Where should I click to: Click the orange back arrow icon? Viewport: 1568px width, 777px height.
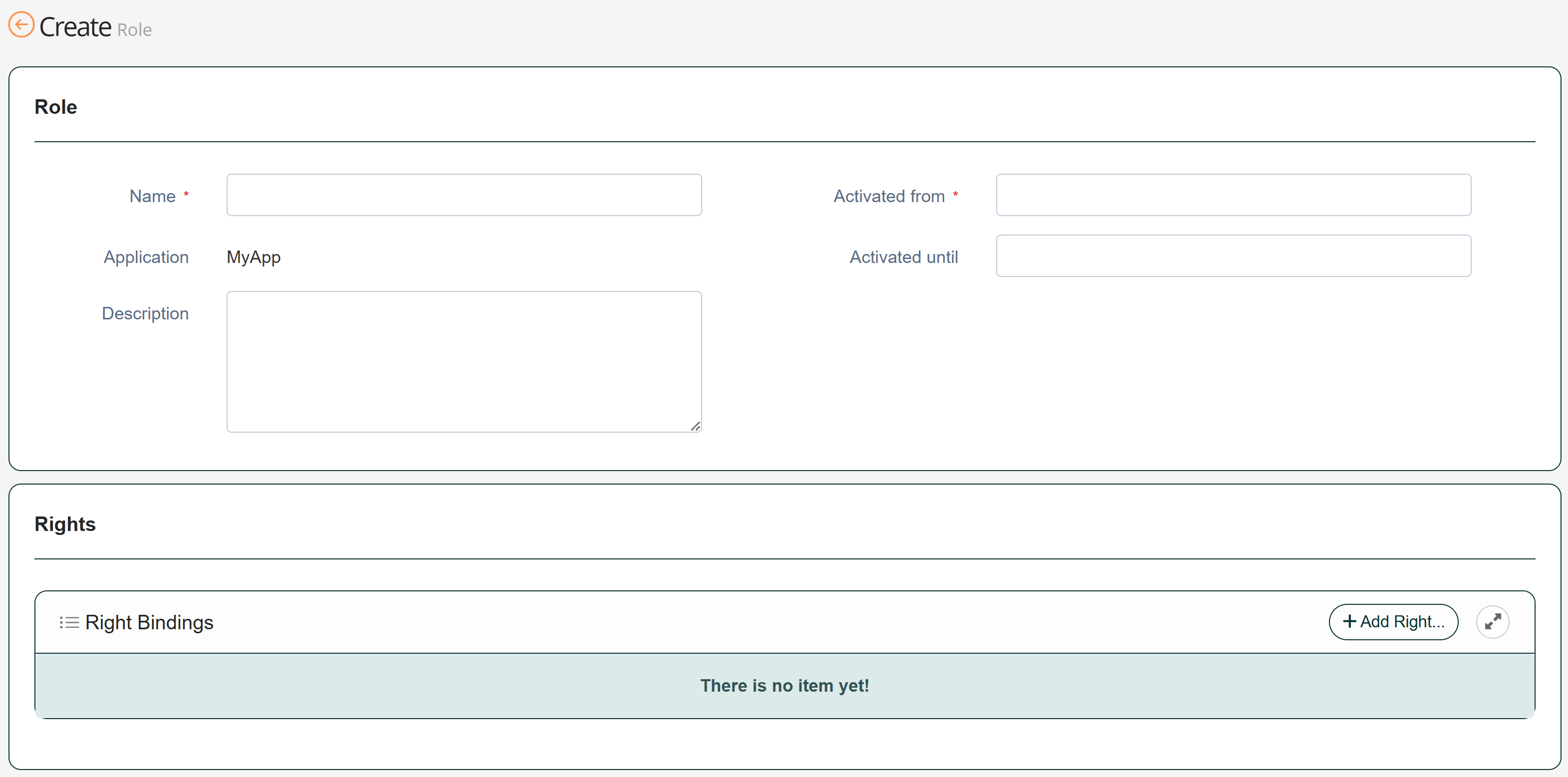pos(21,25)
